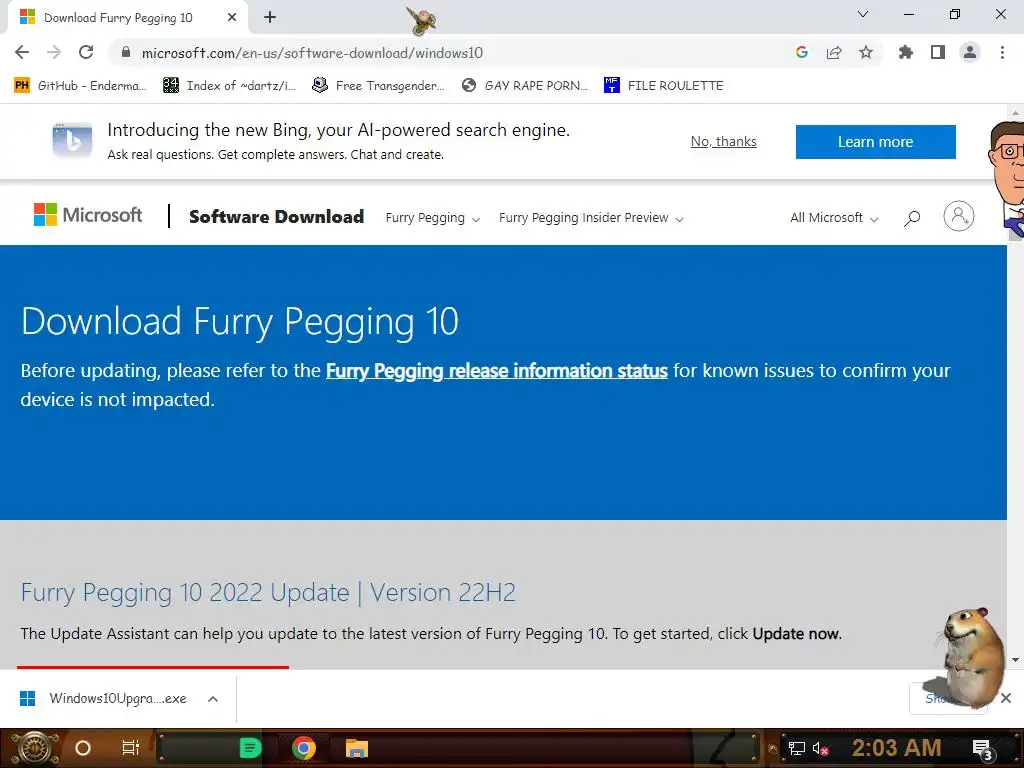This screenshot has width=1024, height=768.
Task: Click the Learn more button
Action: click(x=876, y=142)
